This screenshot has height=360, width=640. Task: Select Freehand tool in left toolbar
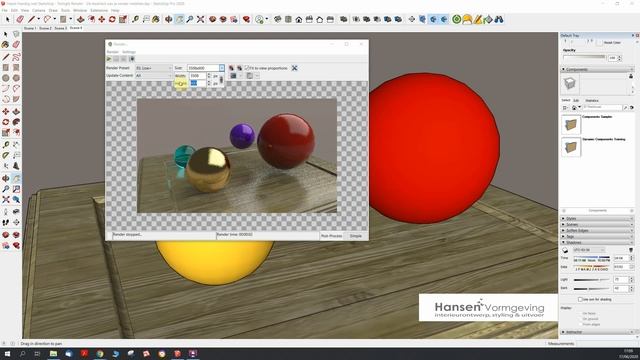(x=16, y=57)
